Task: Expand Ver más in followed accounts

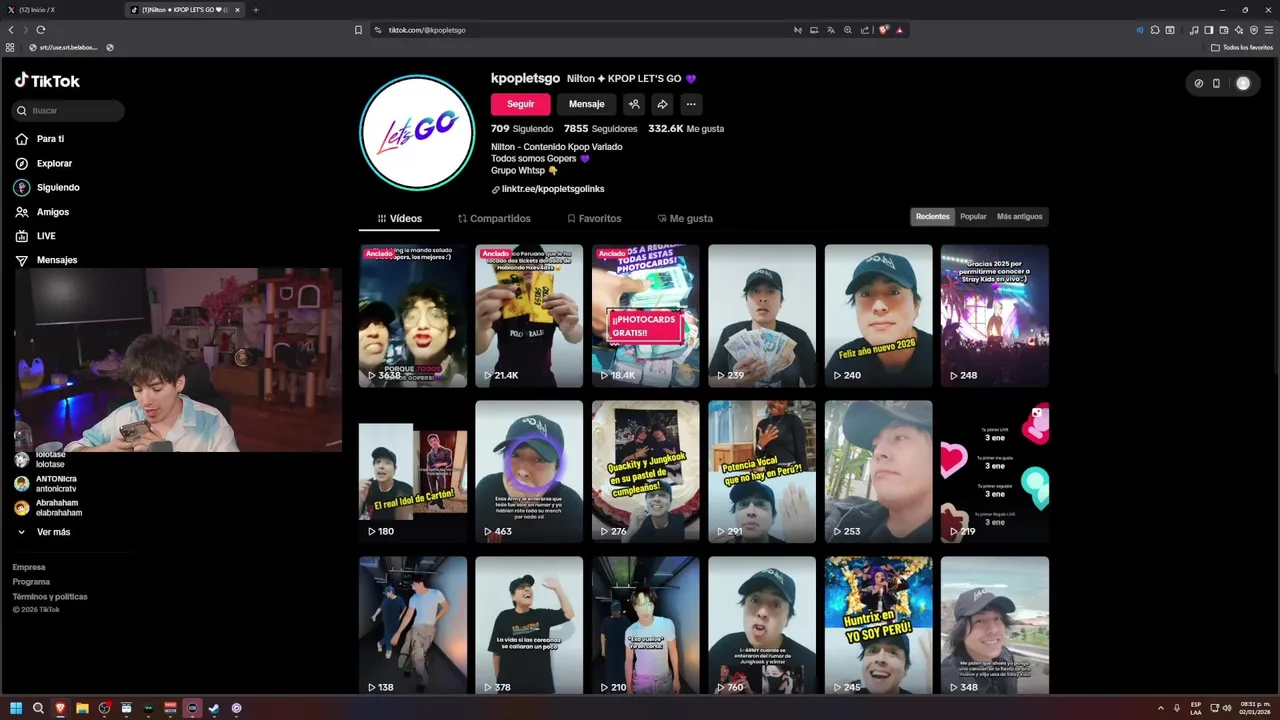Action: click(43, 532)
